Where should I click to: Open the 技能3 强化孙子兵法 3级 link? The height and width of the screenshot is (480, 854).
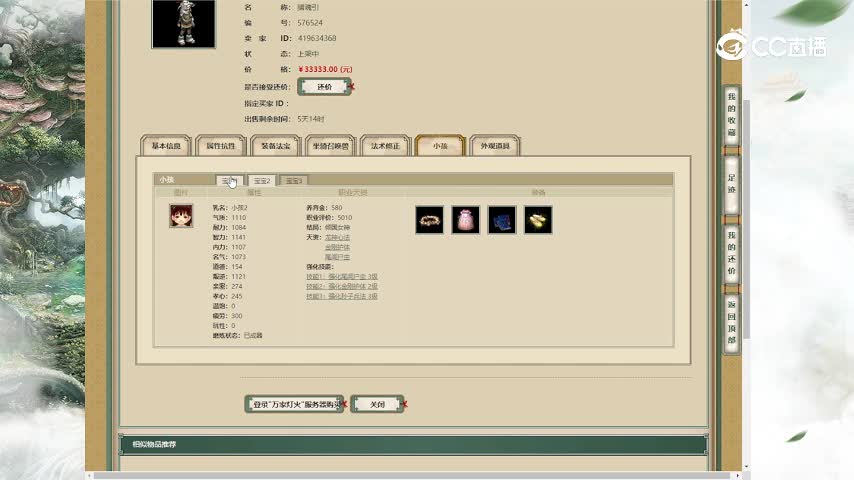click(342, 296)
